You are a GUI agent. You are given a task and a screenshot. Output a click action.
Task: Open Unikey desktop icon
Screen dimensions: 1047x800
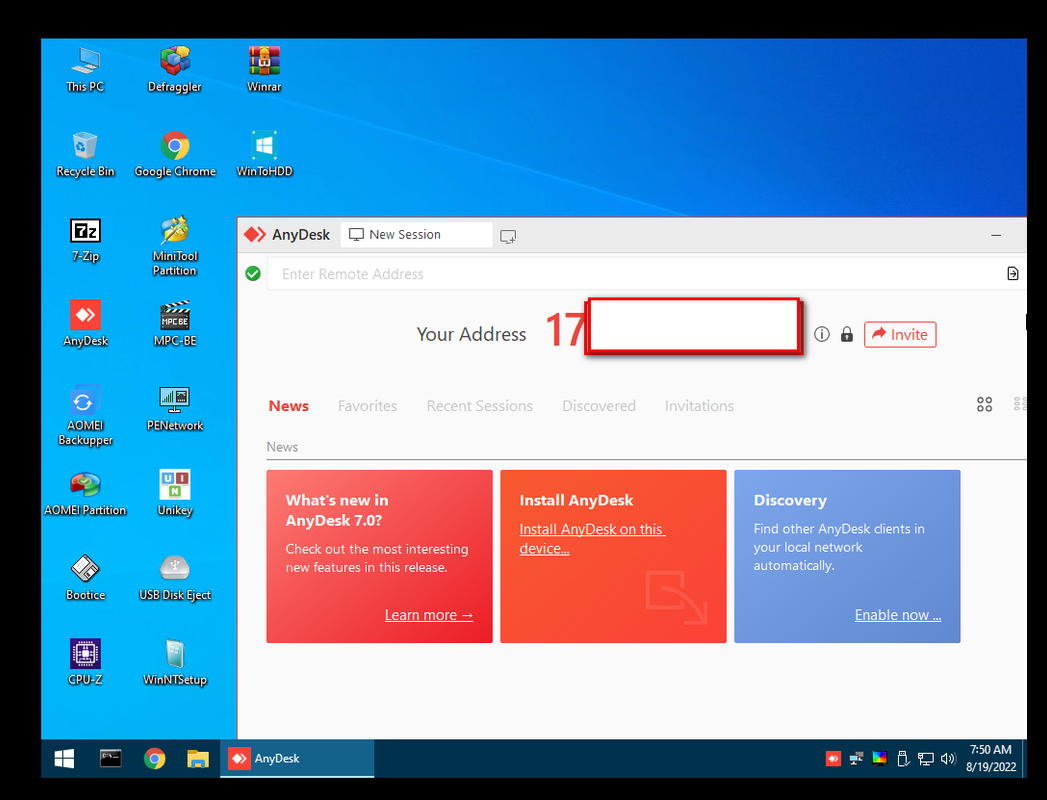click(175, 493)
